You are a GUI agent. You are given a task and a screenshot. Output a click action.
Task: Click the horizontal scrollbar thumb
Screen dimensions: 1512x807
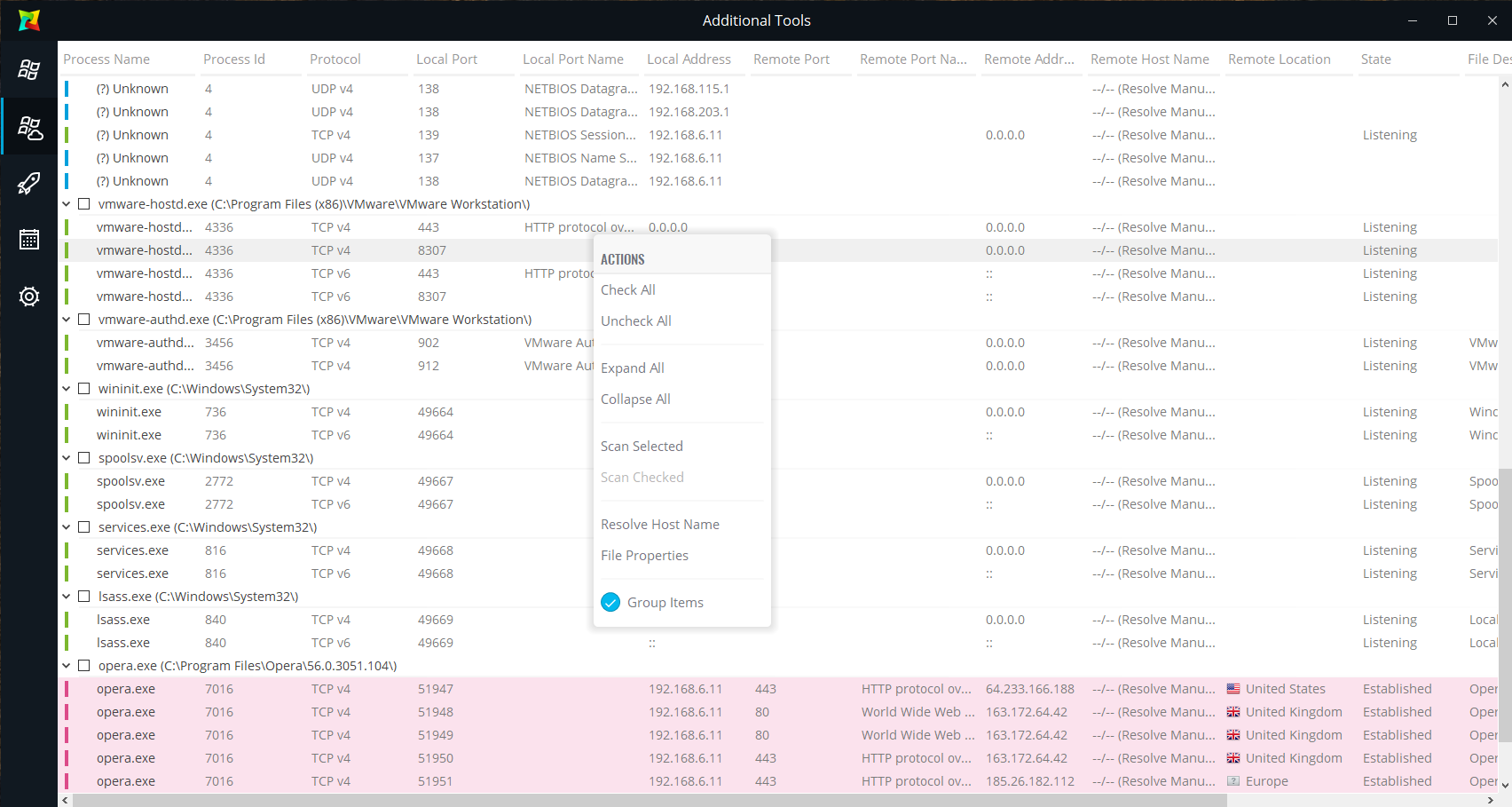650,800
